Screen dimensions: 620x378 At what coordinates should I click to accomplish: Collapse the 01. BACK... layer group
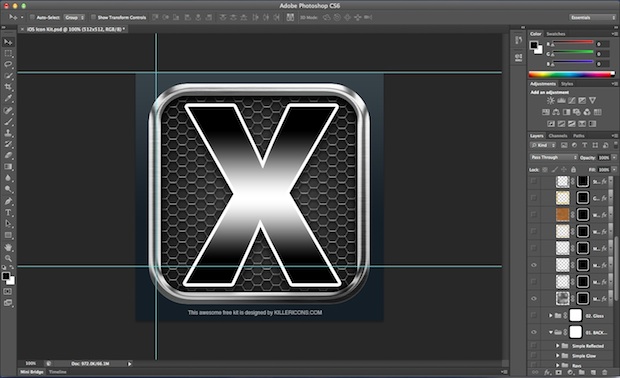click(550, 332)
